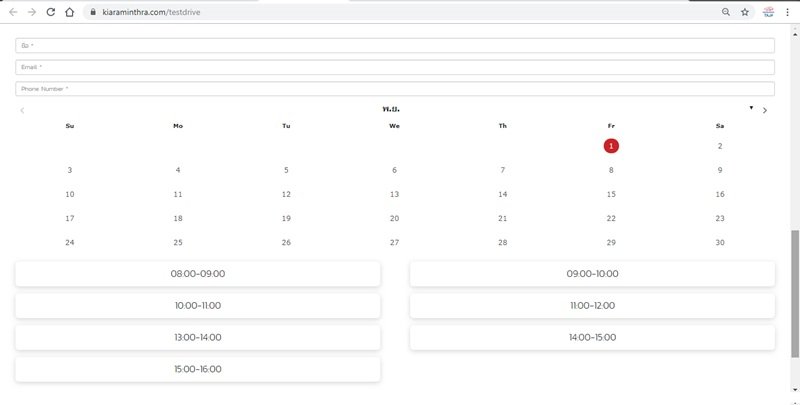This screenshot has height=405, width=800.
Task: Open the zoom magnifier icon in address bar
Action: pos(725,12)
